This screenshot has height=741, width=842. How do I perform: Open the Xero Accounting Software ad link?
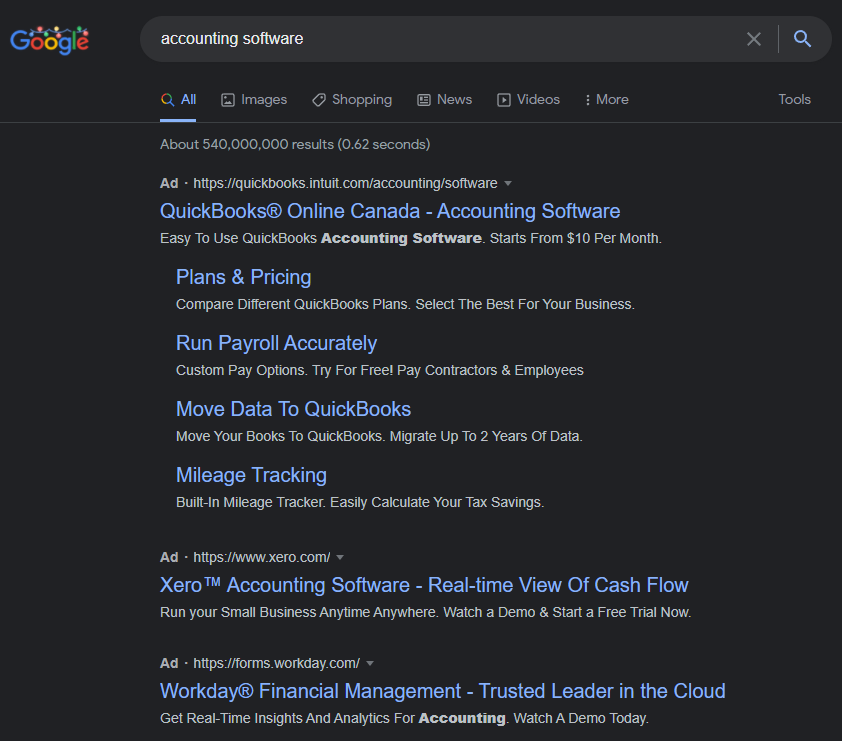[424, 585]
